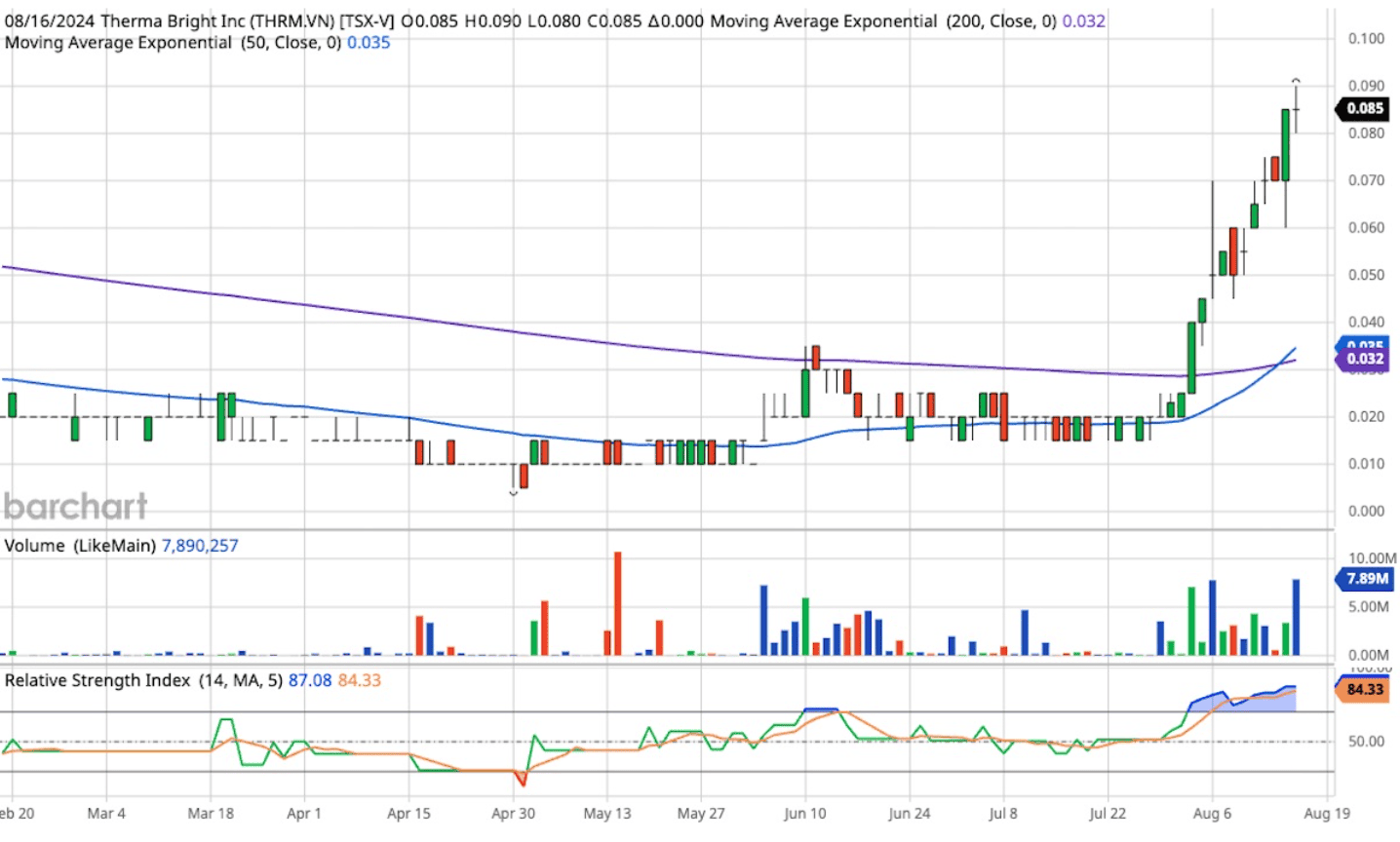Click the tallest red volume bar in mid-May
This screenshot has width=1400, height=842.
coord(617,602)
